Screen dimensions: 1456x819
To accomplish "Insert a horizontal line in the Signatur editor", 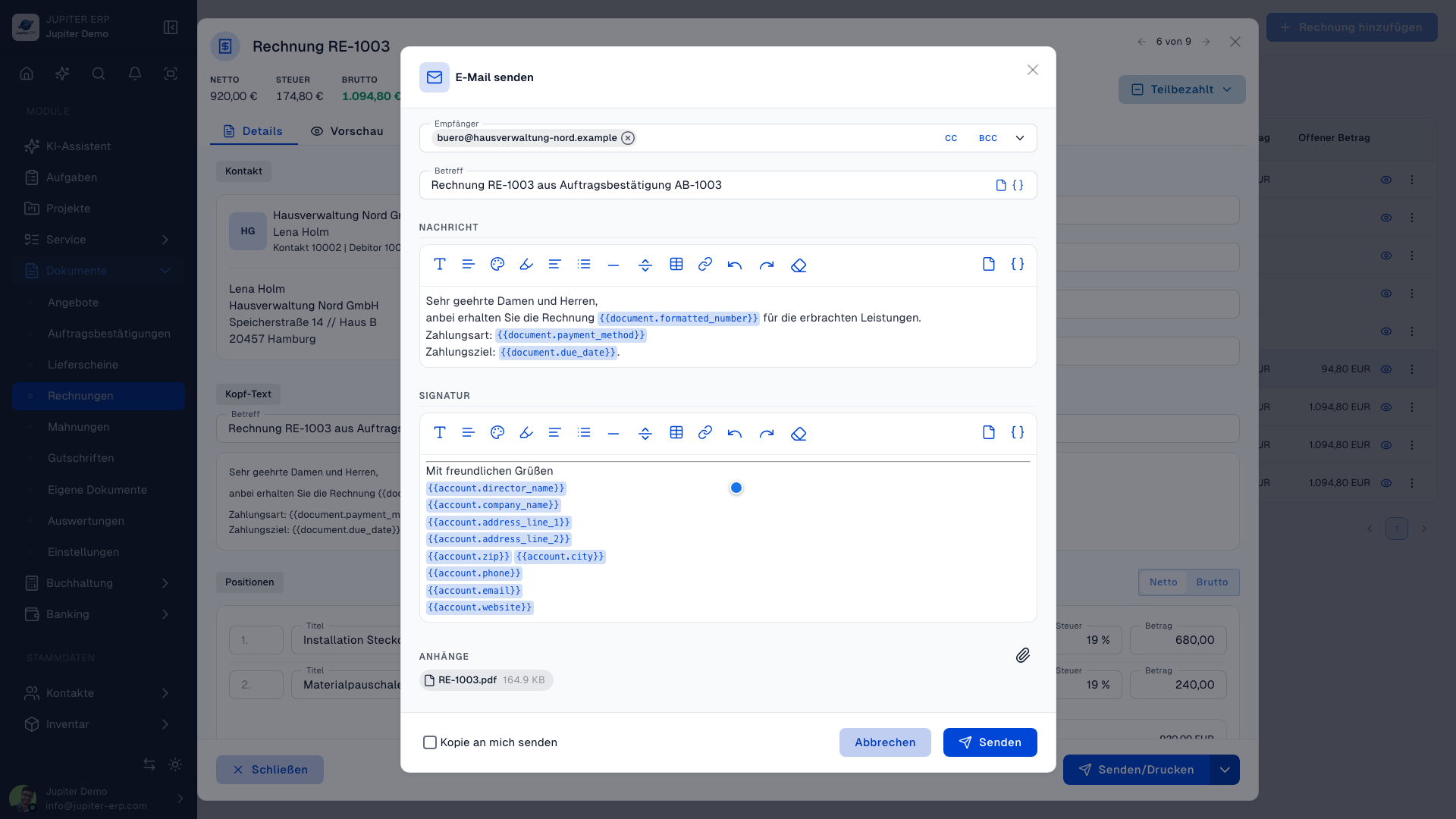I will (613, 433).
